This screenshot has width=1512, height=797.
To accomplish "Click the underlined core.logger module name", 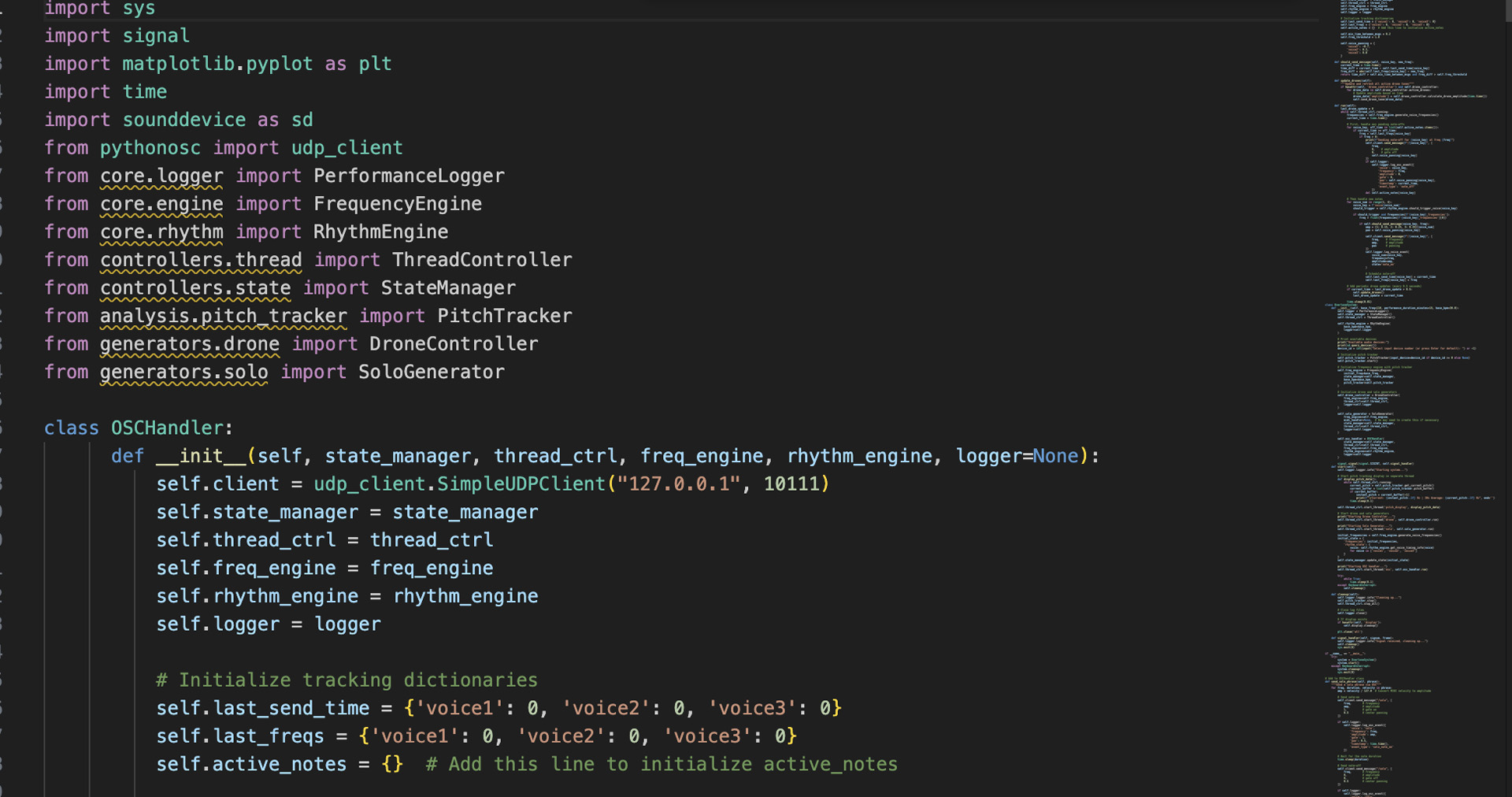I will pyautogui.click(x=161, y=176).
